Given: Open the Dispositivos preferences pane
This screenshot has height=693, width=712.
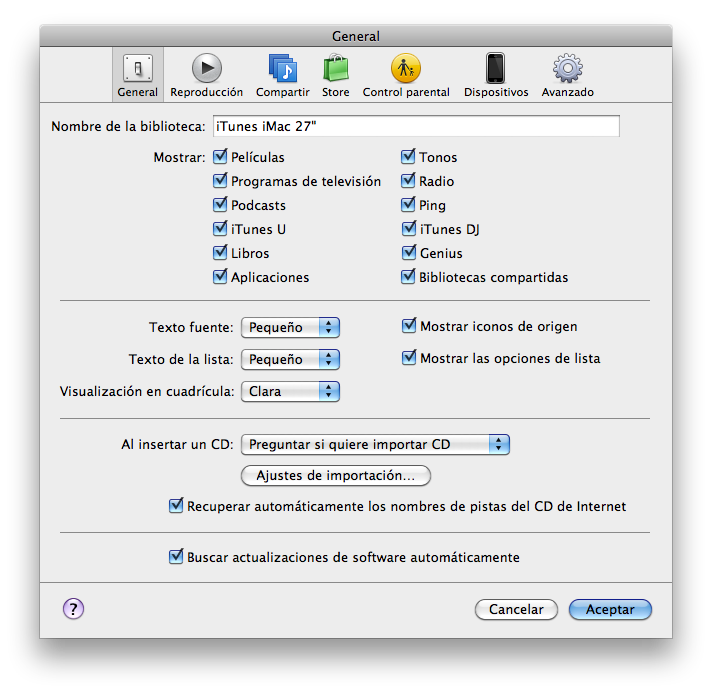Looking at the screenshot, I should point(496,75).
